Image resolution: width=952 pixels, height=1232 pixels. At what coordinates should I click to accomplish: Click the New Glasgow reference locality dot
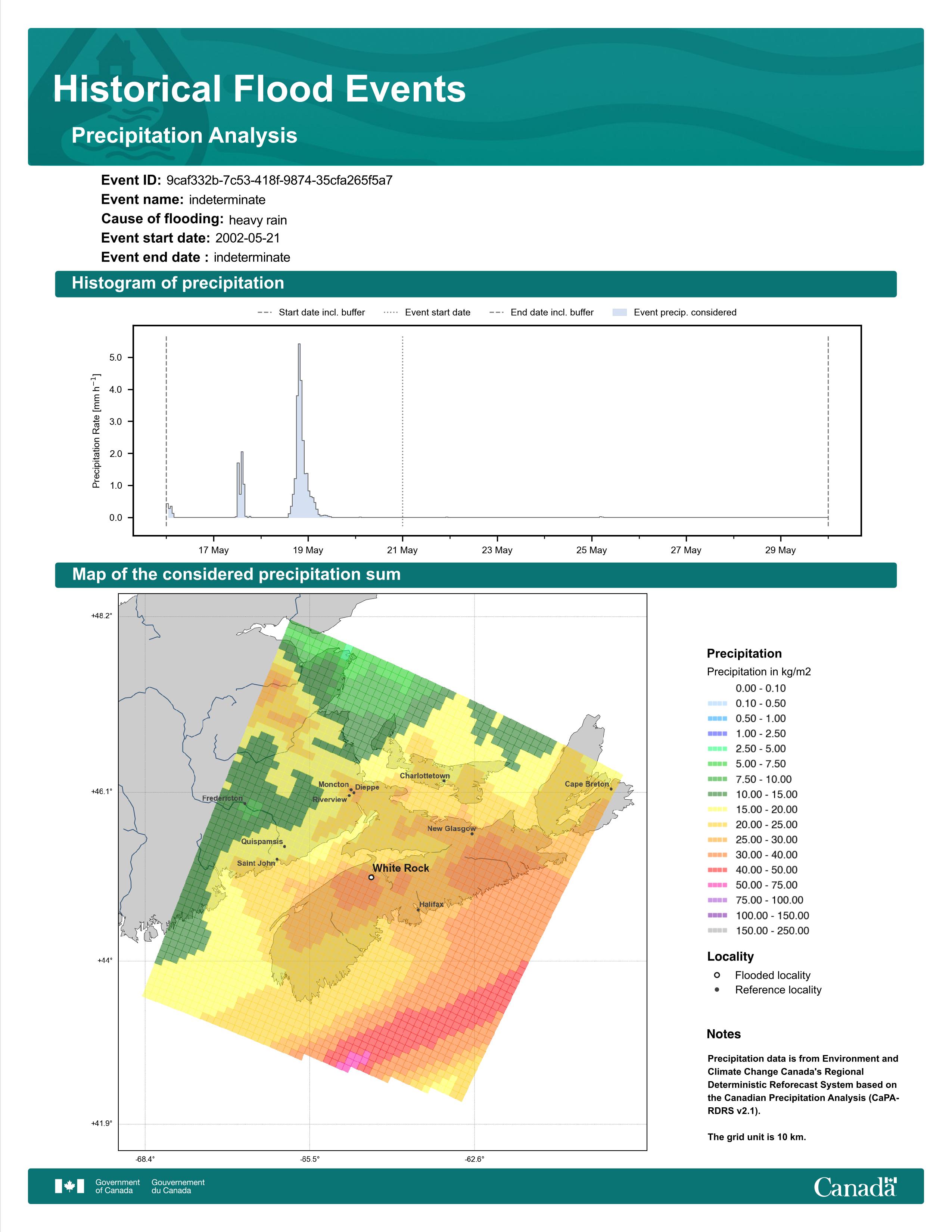(472, 834)
